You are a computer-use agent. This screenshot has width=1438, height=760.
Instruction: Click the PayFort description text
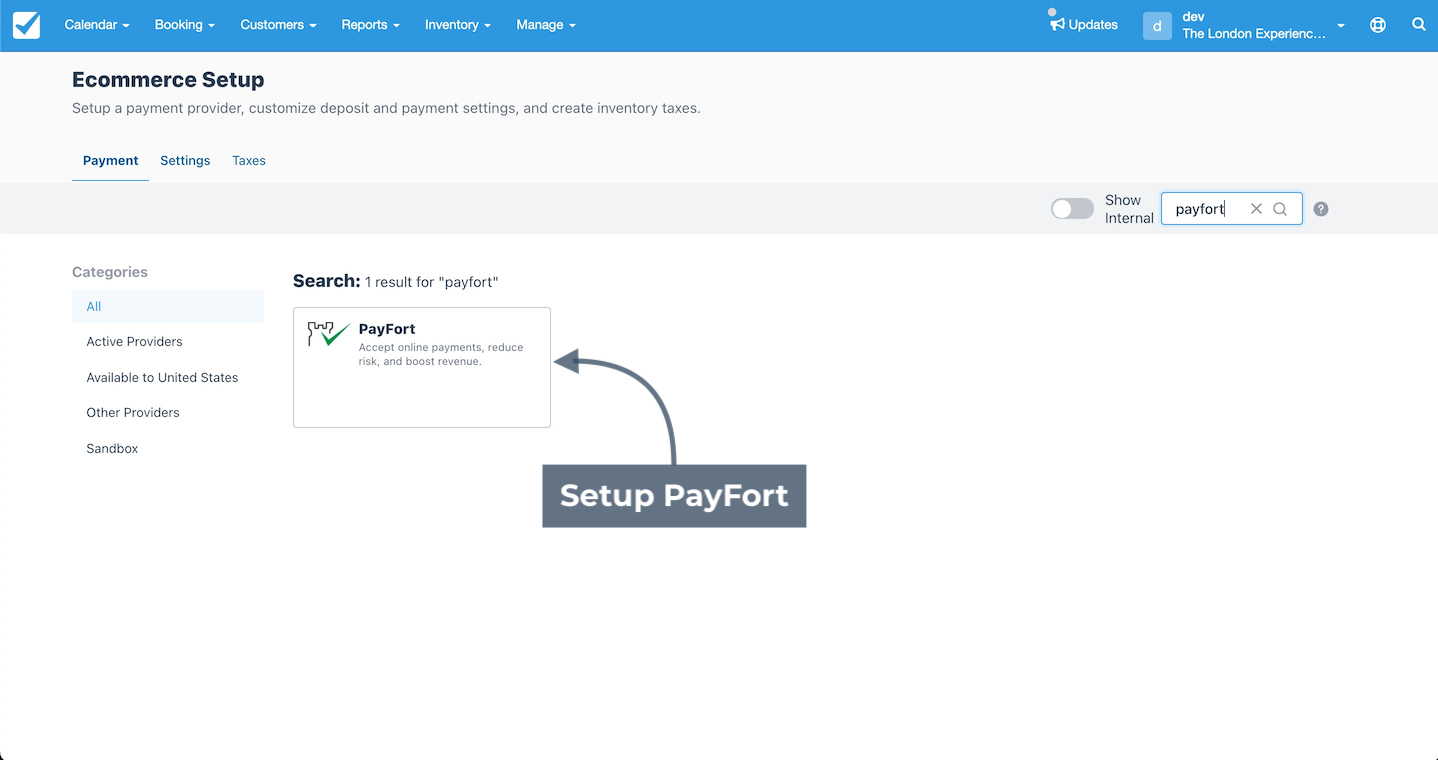pos(441,355)
